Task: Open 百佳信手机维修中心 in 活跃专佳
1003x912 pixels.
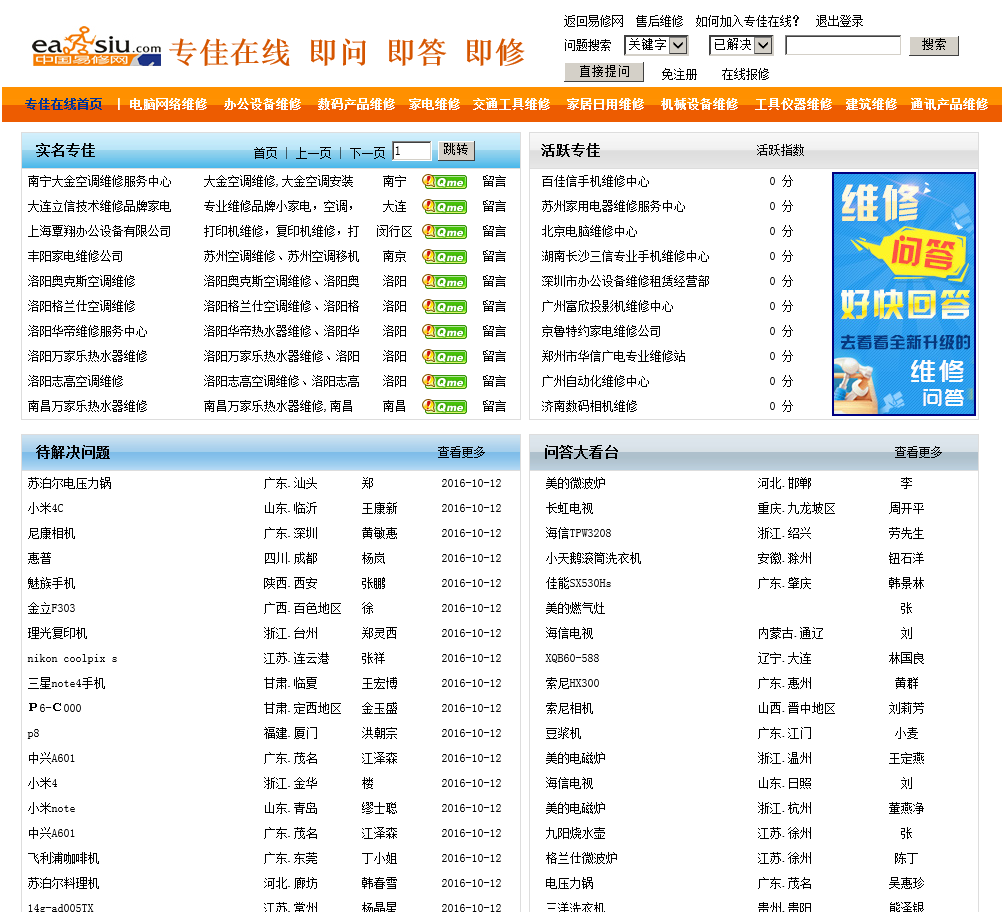Action: pyautogui.click(x=595, y=182)
